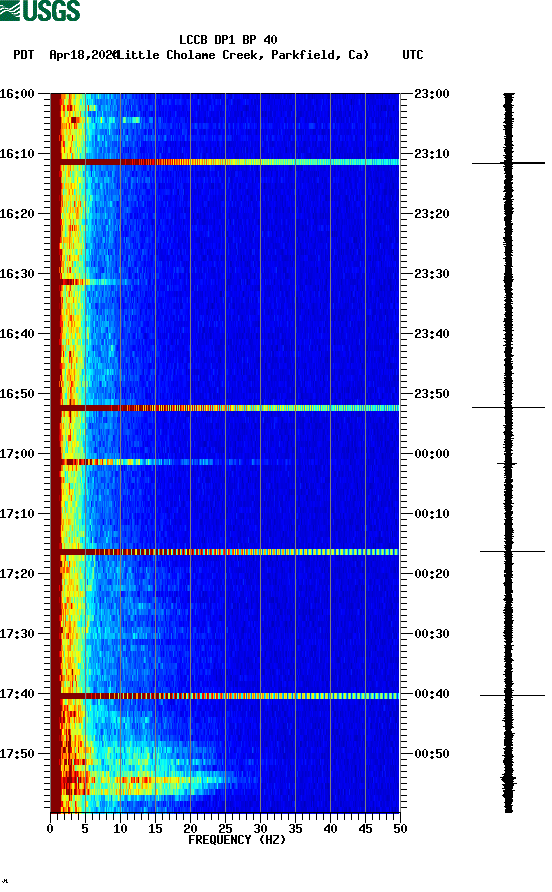The width and height of the screenshot is (552, 892).
Task: Click 'Little Cholame Creek, Parkfield, Ca)' text
Action: [x=243, y=55]
